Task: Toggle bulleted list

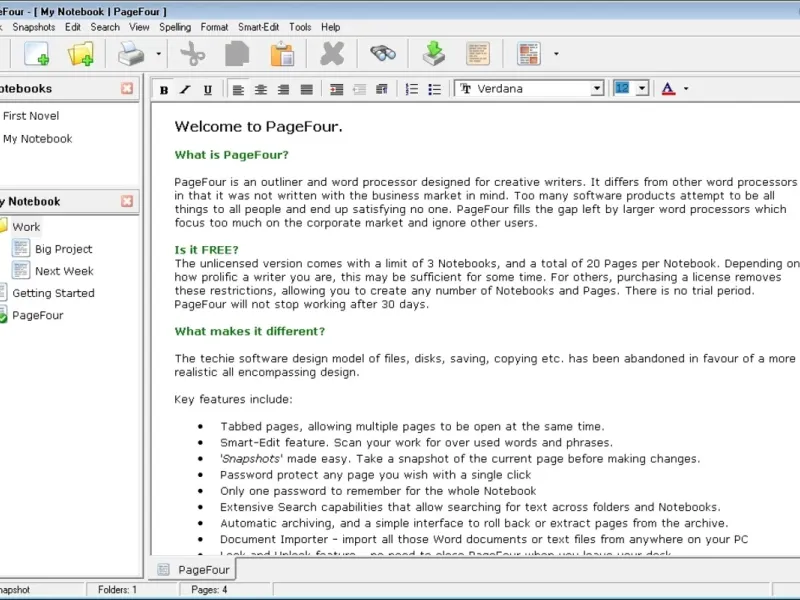Action: [x=434, y=90]
